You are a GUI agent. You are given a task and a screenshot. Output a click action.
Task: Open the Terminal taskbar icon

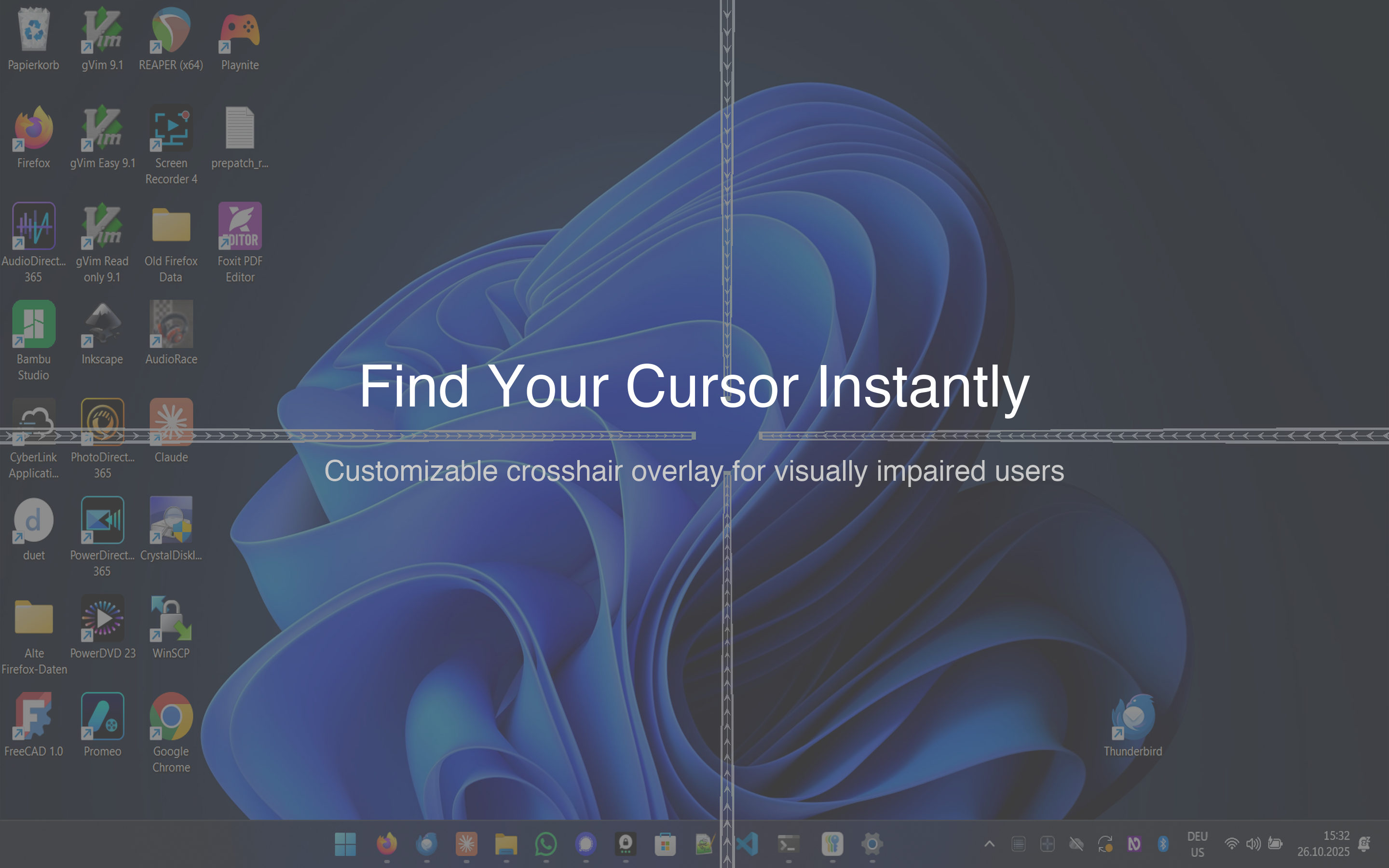pyautogui.click(x=788, y=844)
